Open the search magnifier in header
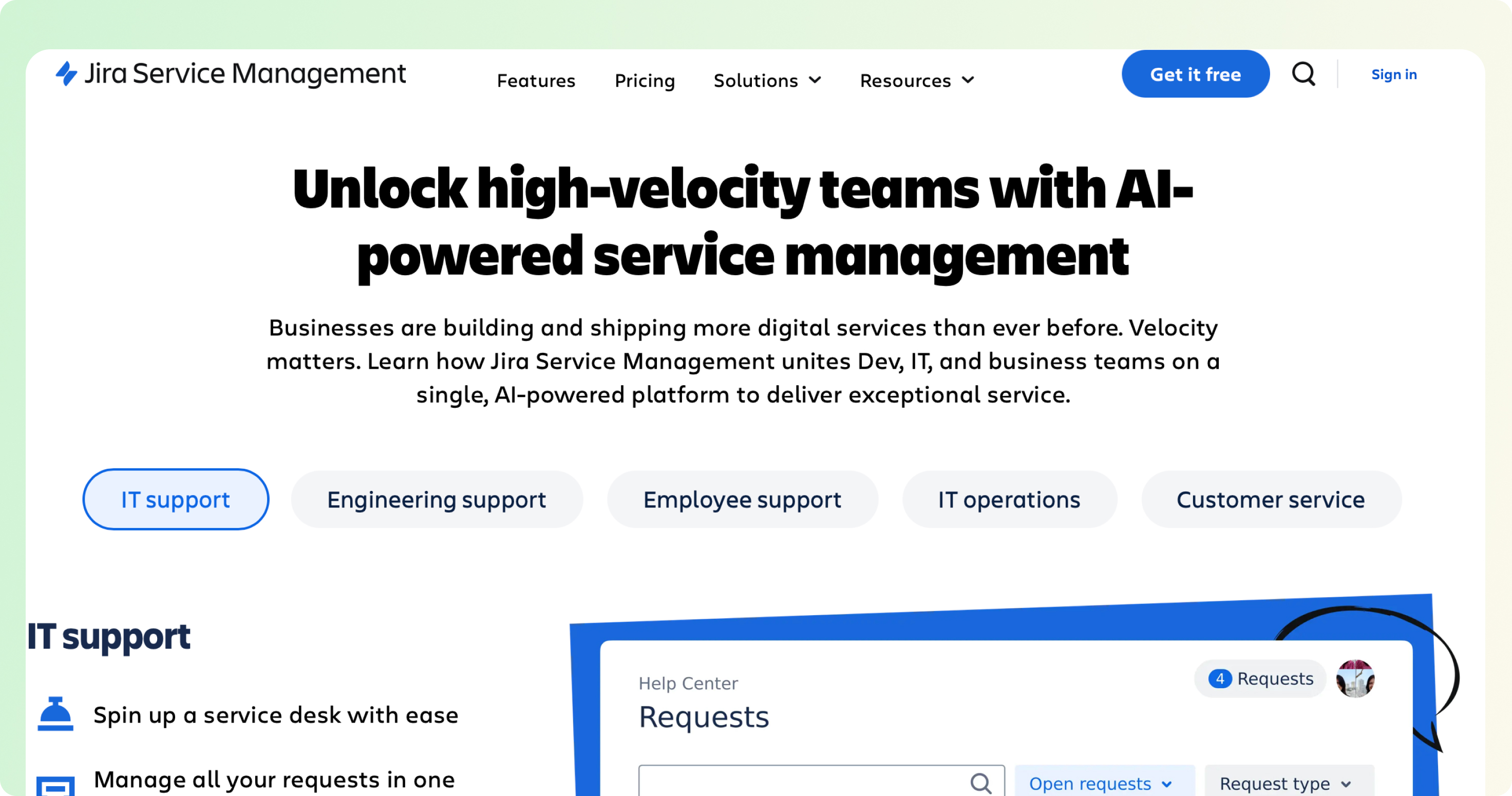The width and height of the screenshot is (1512, 796). pyautogui.click(x=1303, y=74)
